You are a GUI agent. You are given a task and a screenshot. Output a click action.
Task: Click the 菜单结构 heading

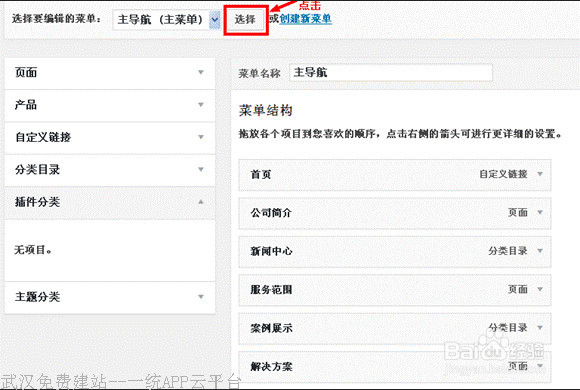pyautogui.click(x=266, y=110)
